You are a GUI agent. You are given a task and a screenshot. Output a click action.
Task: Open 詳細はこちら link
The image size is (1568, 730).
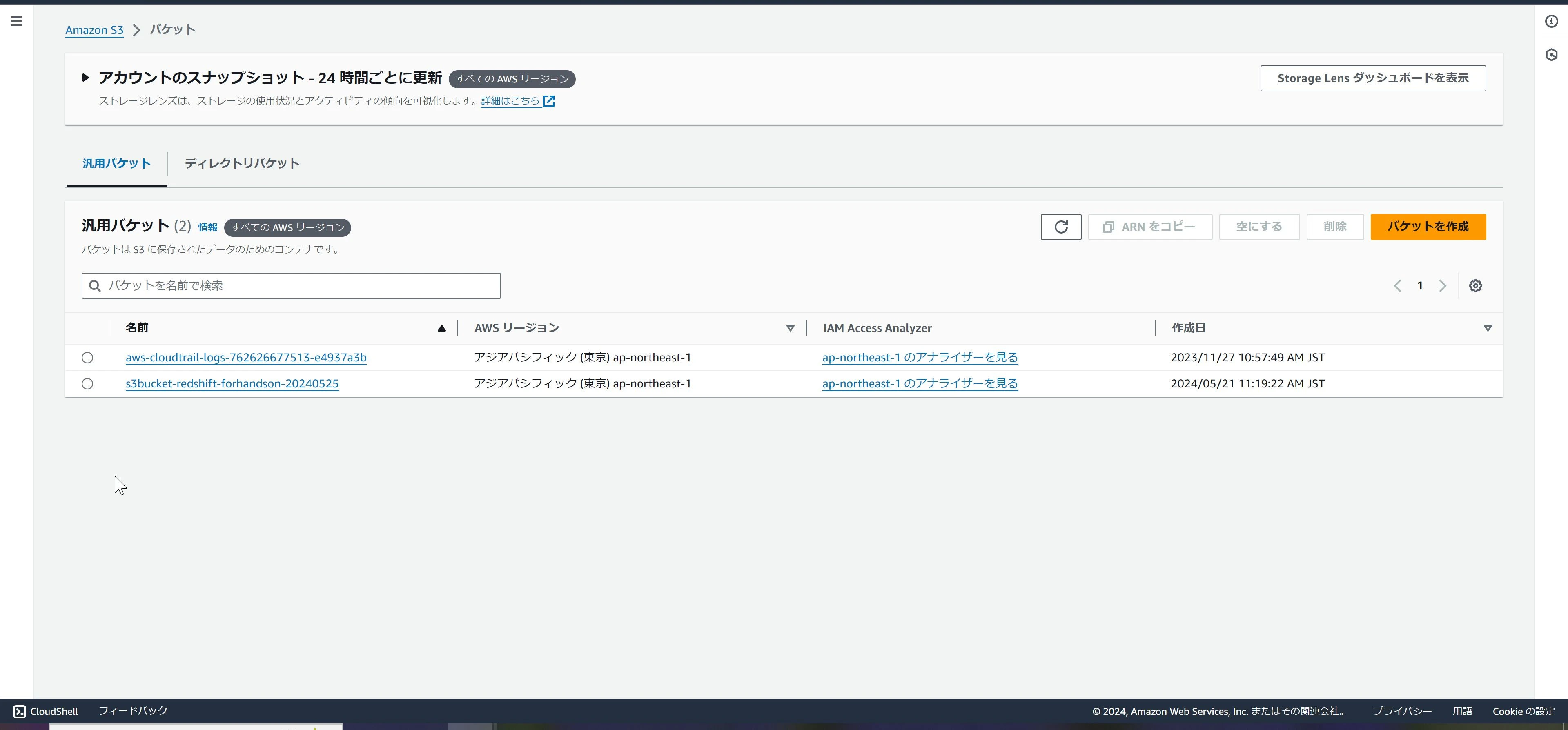coord(510,101)
